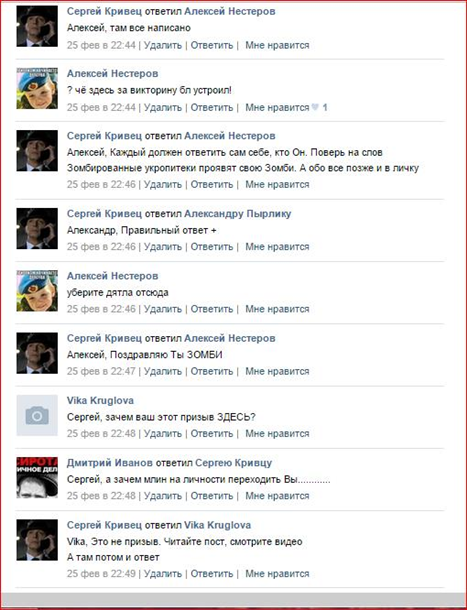Click Удалить on the 'там все написано' comment

[163, 45]
